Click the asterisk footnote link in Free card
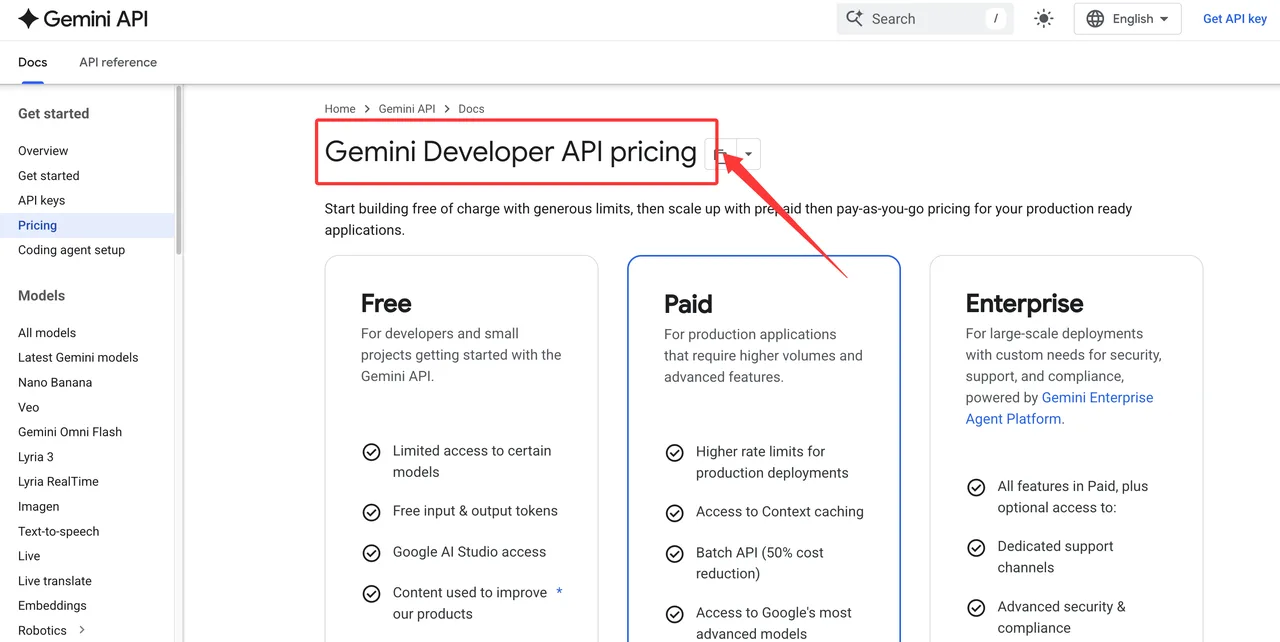This screenshot has width=1280, height=642. coord(559,592)
